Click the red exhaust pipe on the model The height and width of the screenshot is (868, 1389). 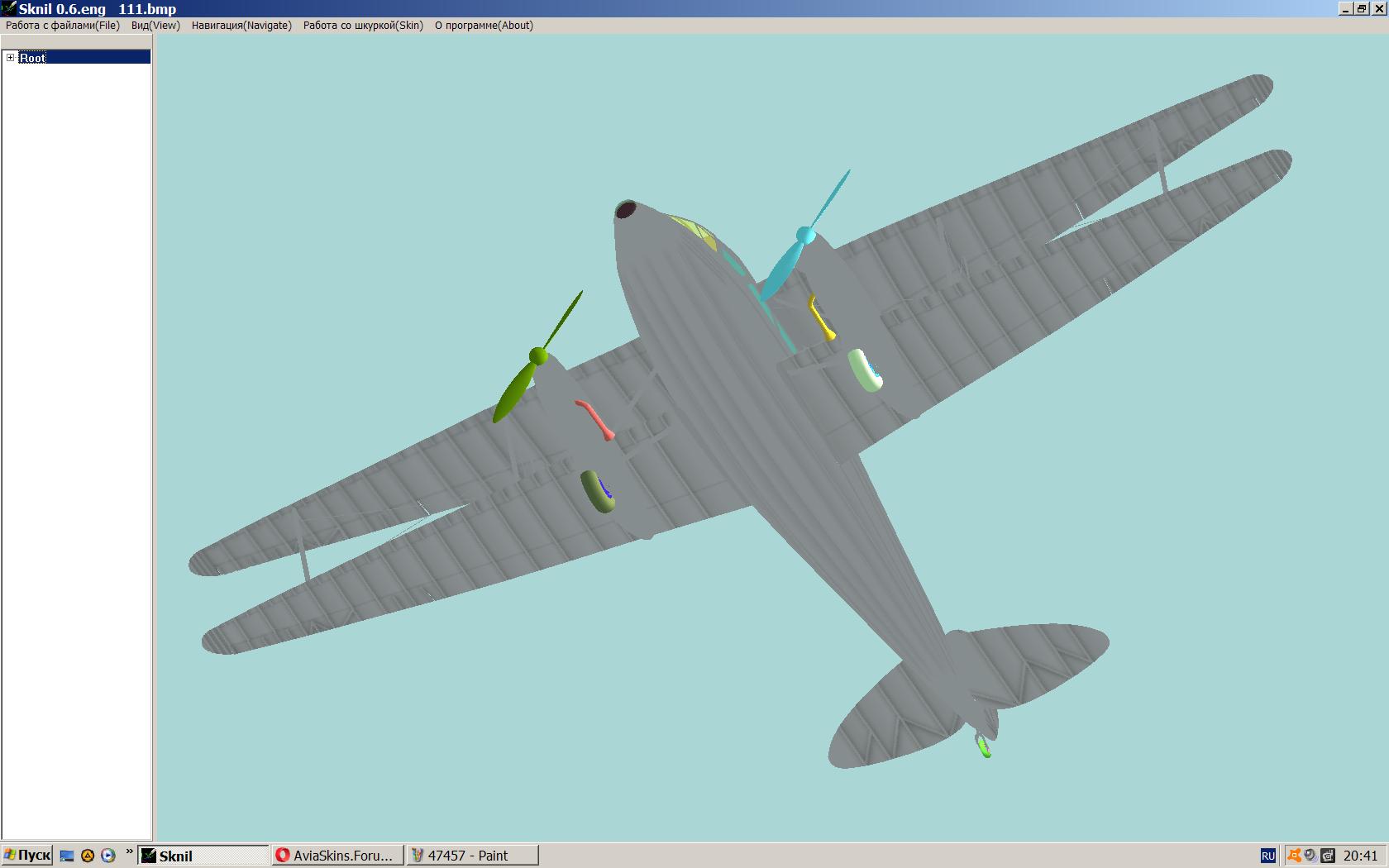pos(596,419)
